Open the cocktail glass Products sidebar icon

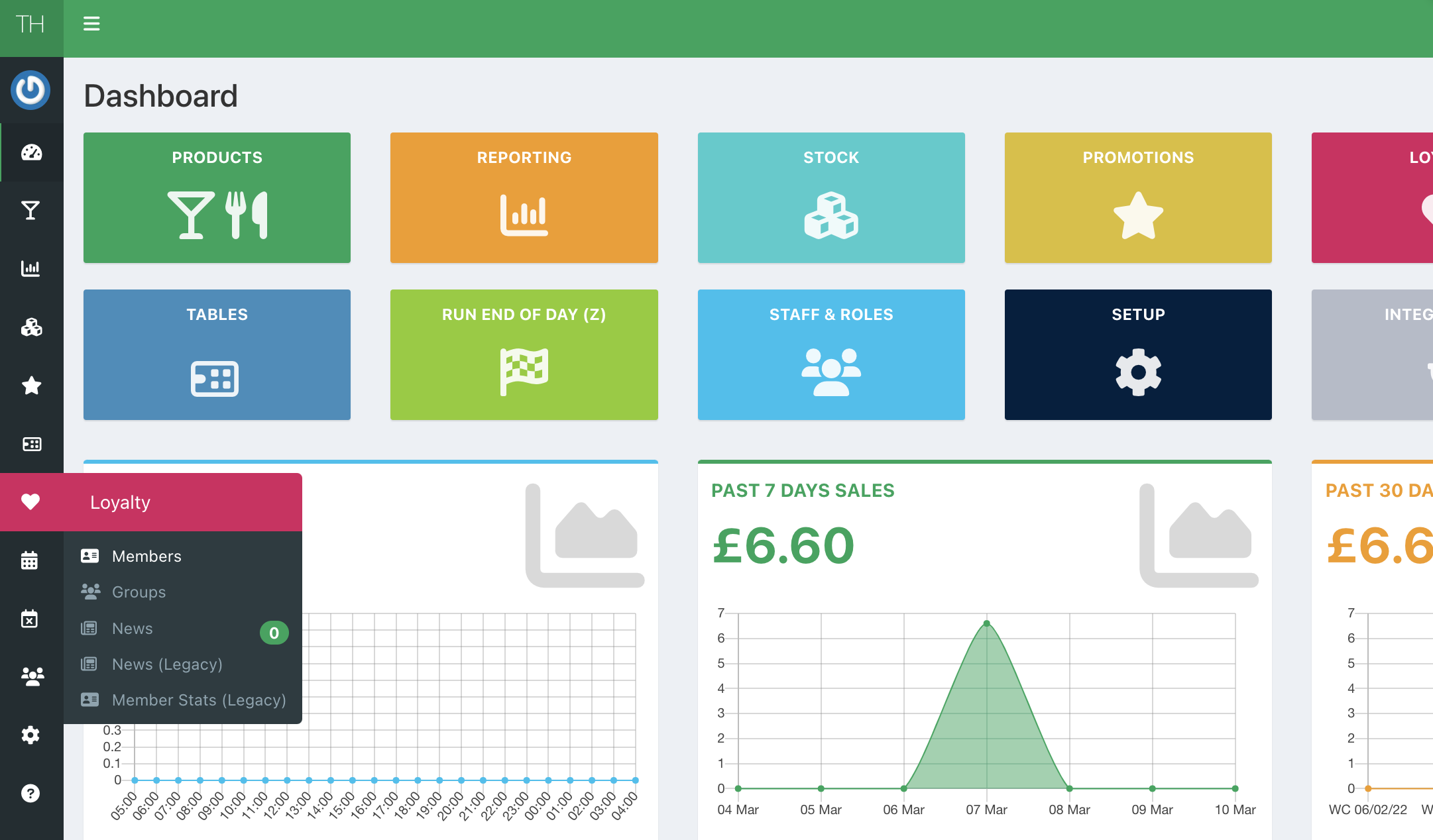click(31, 211)
